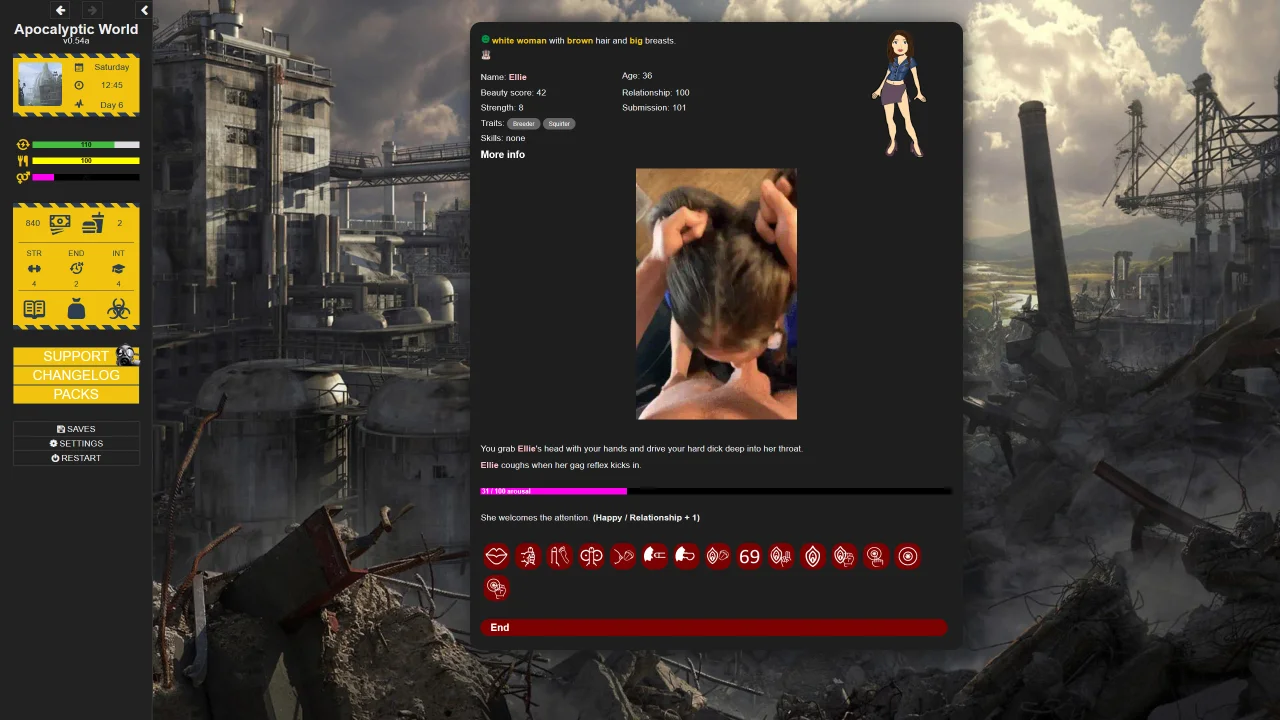This screenshot has width=1280, height=720.
Task: Open the inventory bag icon
Action: [x=76, y=309]
